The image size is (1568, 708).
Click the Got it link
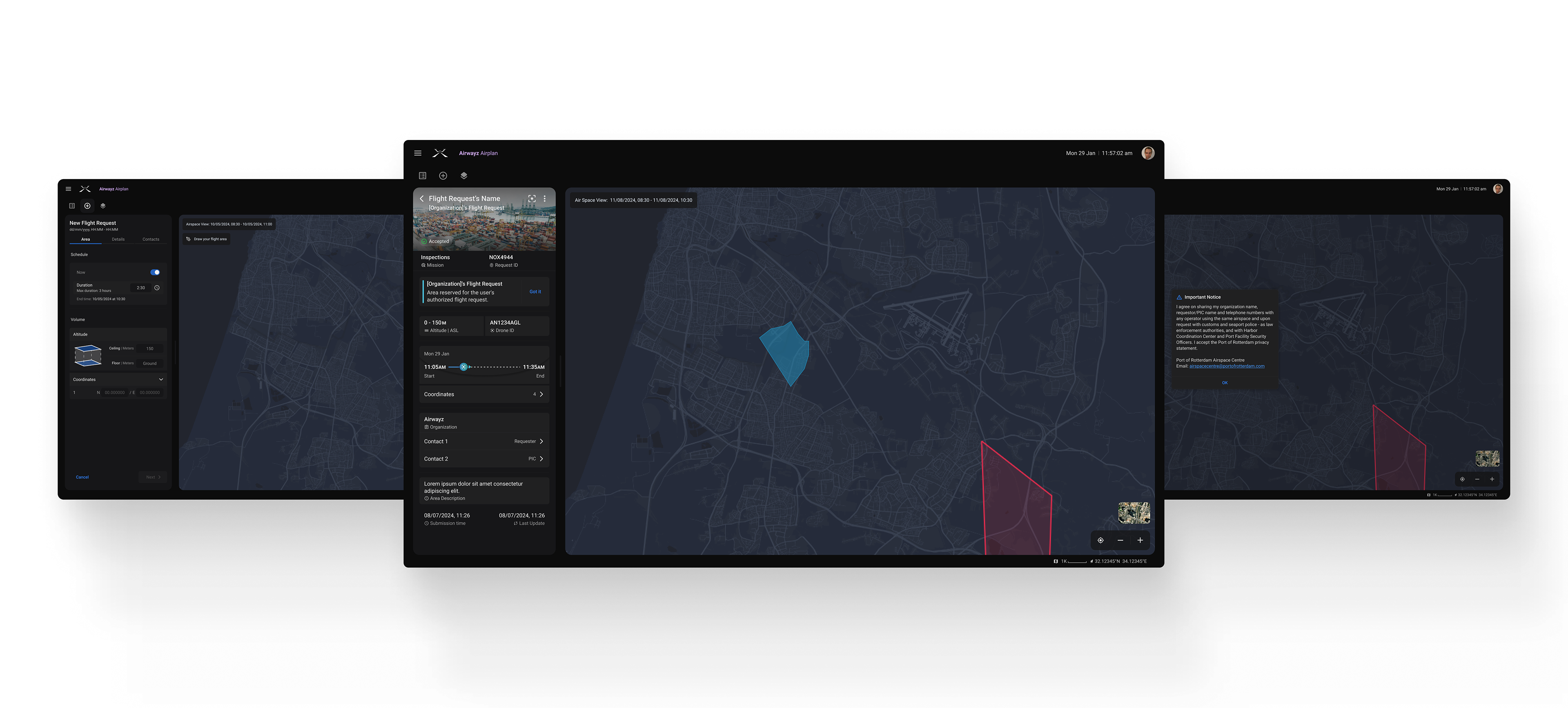tap(535, 292)
